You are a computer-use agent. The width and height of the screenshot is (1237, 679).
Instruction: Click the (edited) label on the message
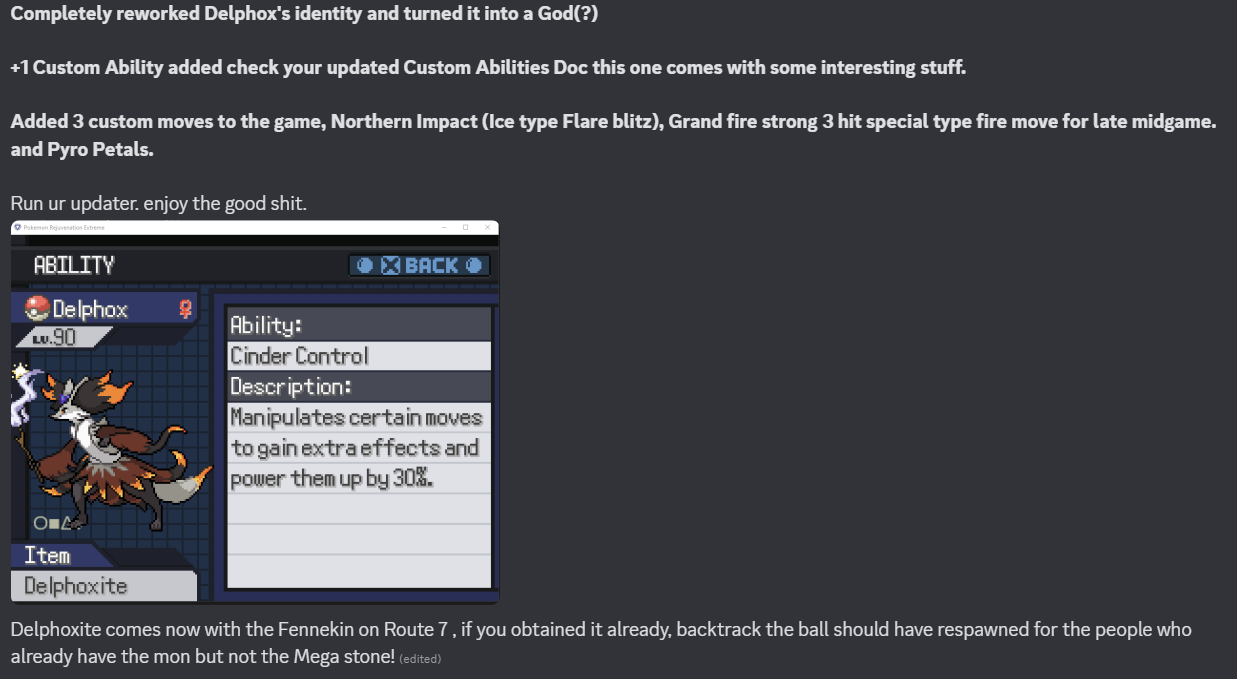tap(420, 658)
